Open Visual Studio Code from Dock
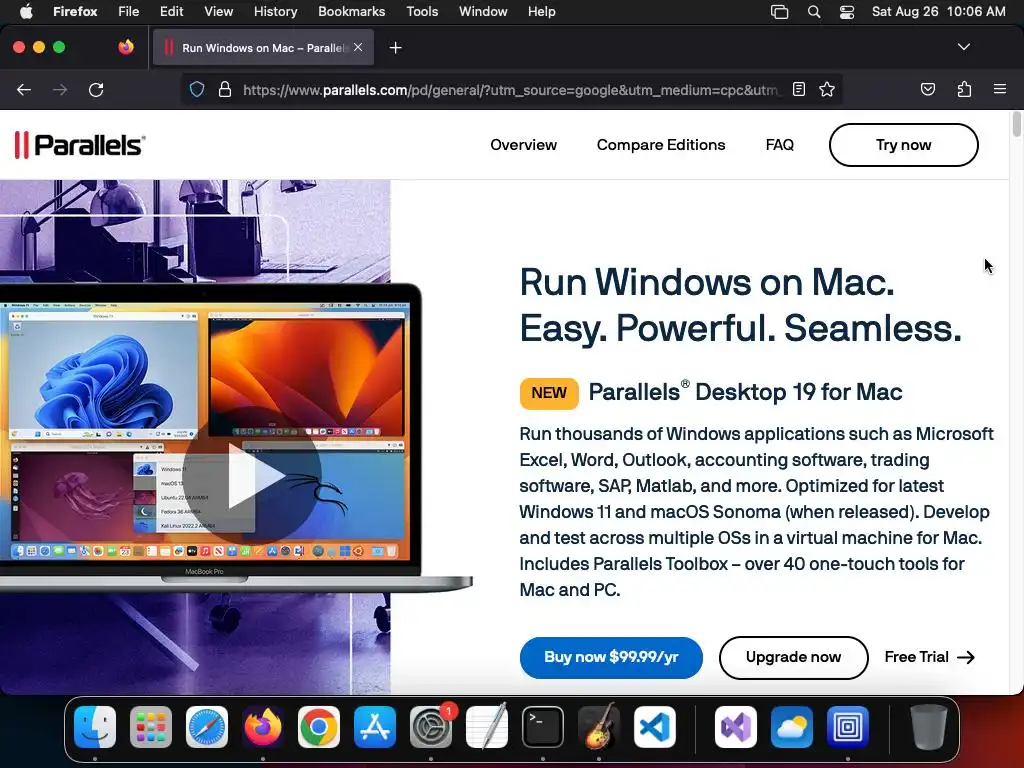 [x=655, y=727]
